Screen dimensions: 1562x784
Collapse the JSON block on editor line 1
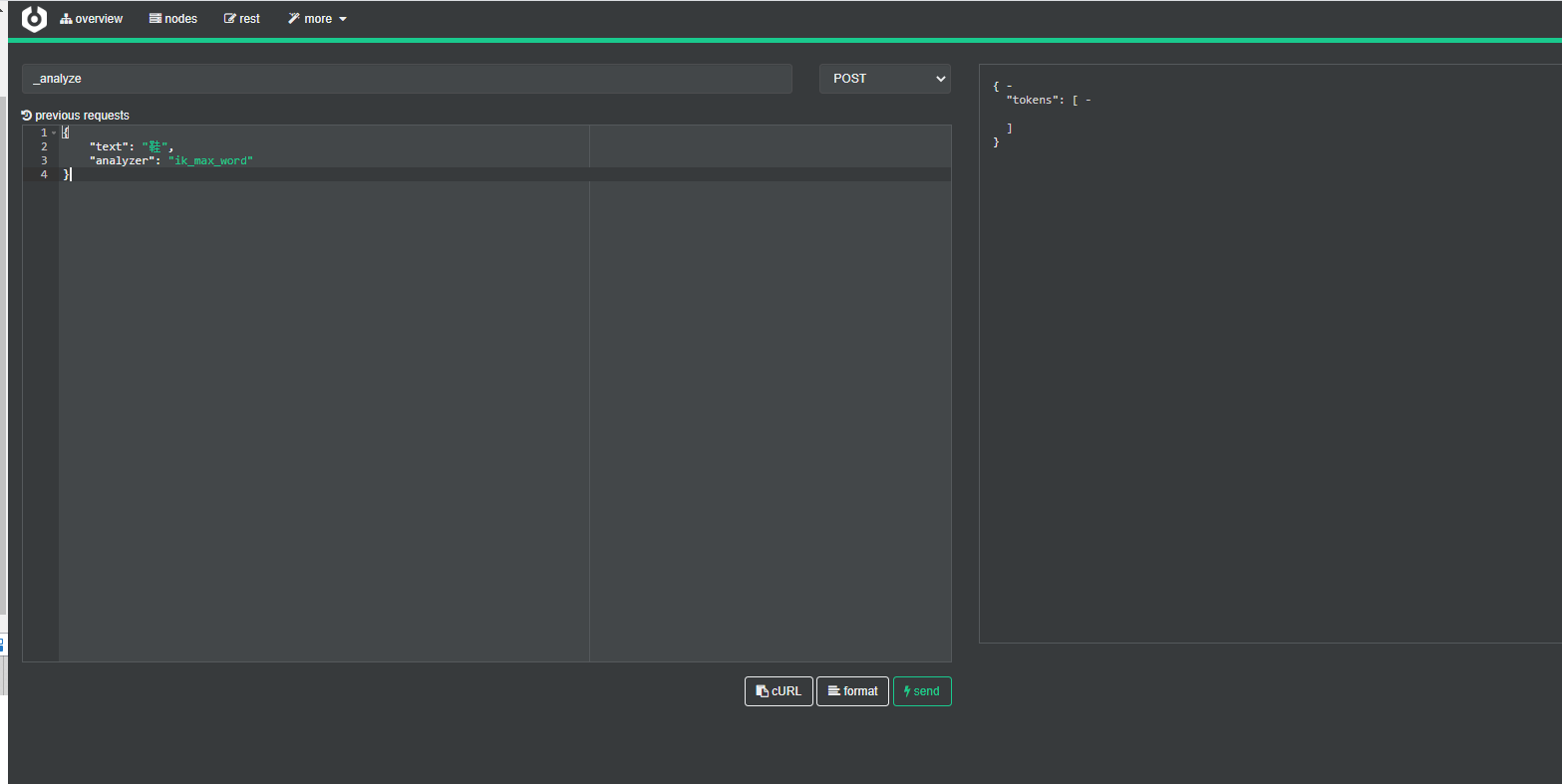click(x=53, y=131)
